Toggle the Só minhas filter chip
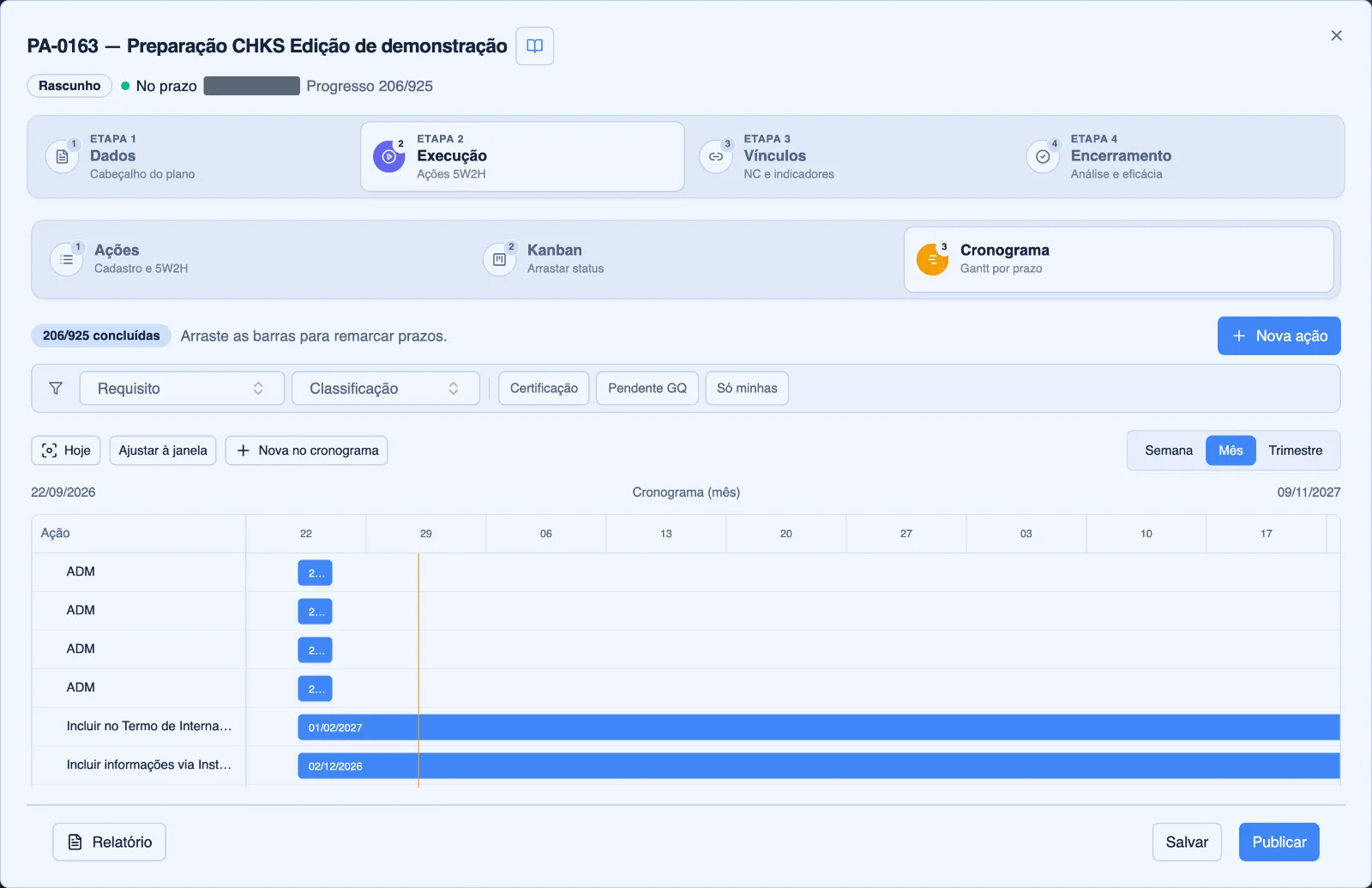 747,389
